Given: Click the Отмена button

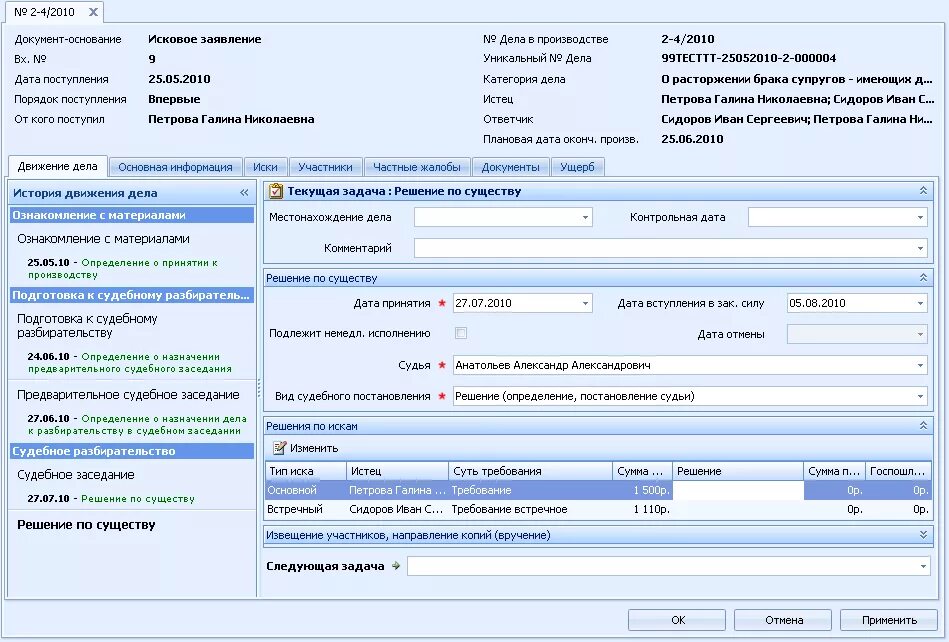Looking at the screenshot, I should [783, 620].
